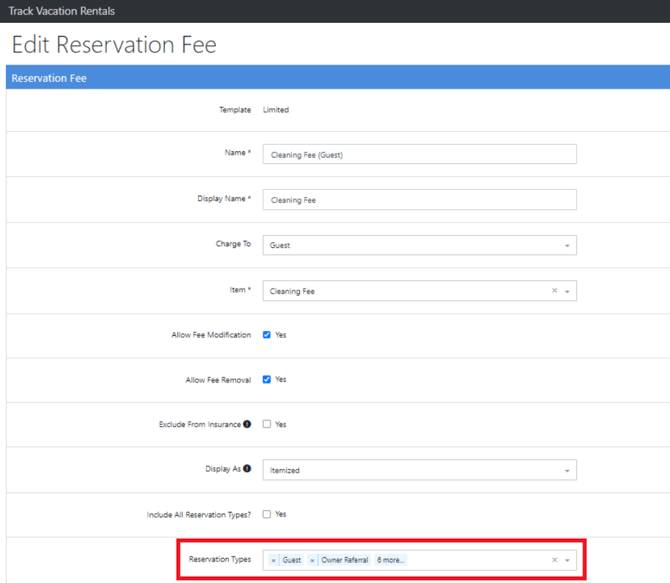The width and height of the screenshot is (670, 583).
Task: Expand the Item dropdown arrow
Action: (x=568, y=291)
